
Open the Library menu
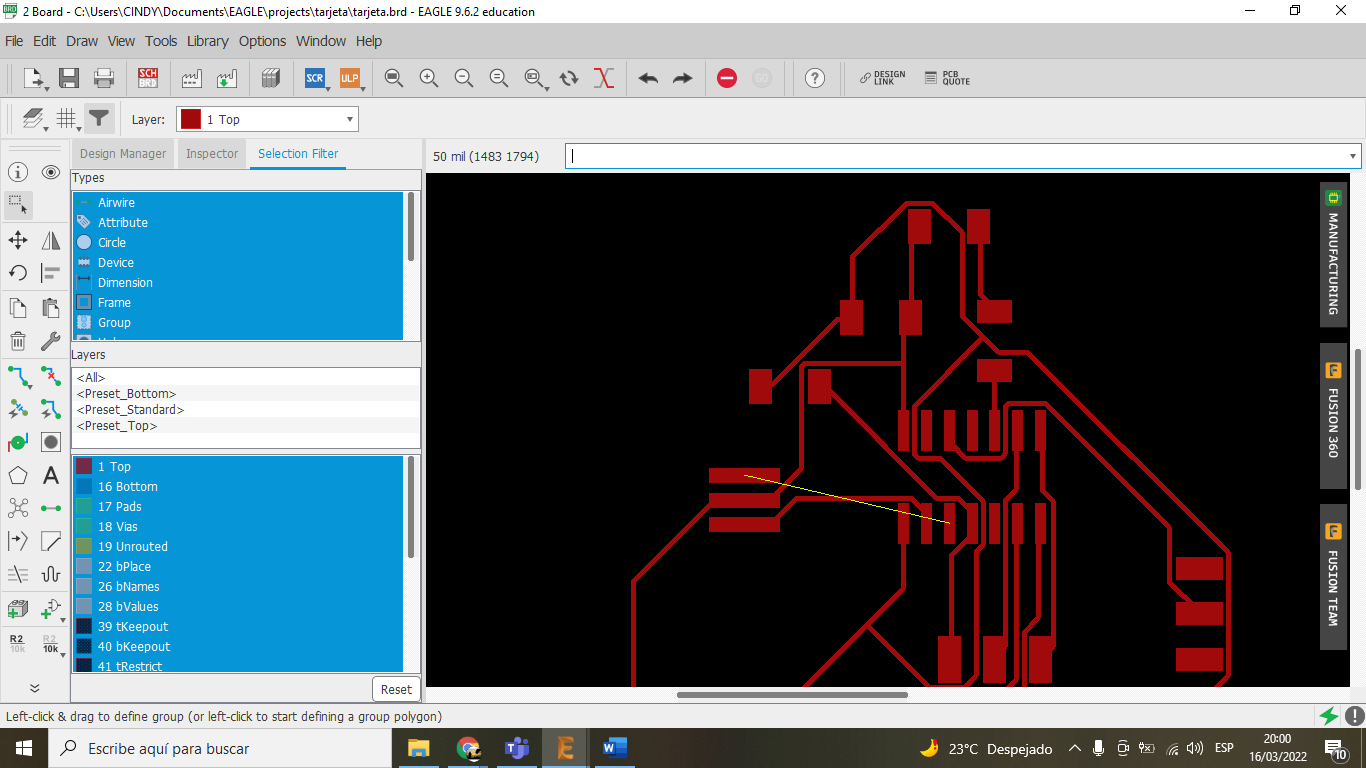click(x=207, y=41)
